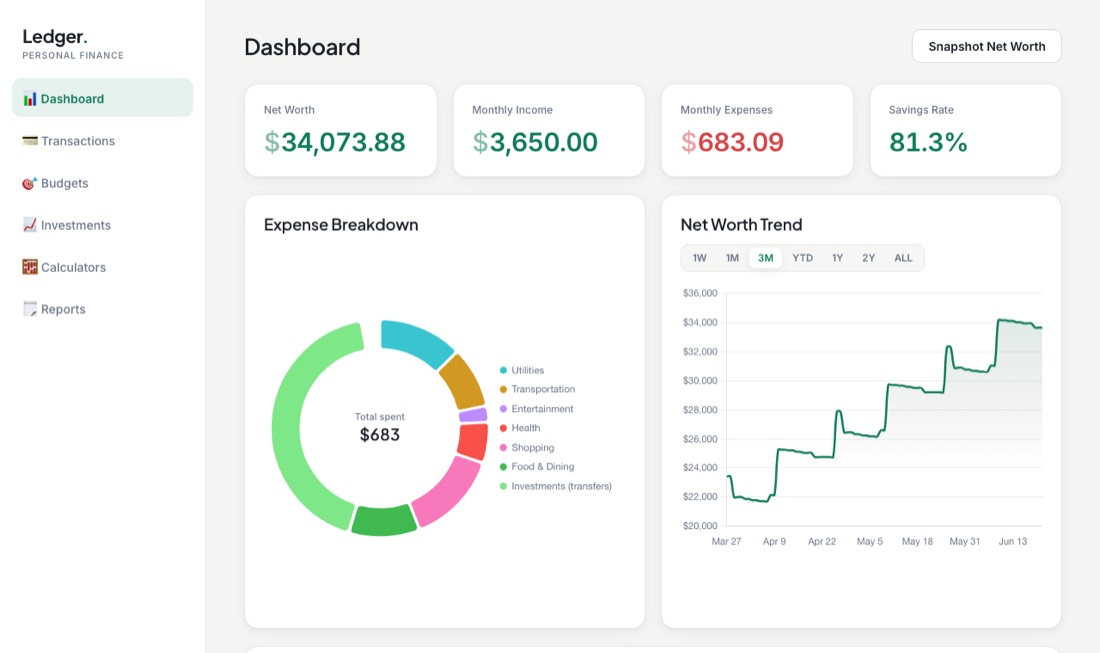Viewport: 1100px width, 653px height.
Task: Click the Savings Rate value 81.3%
Action: pos(928,142)
